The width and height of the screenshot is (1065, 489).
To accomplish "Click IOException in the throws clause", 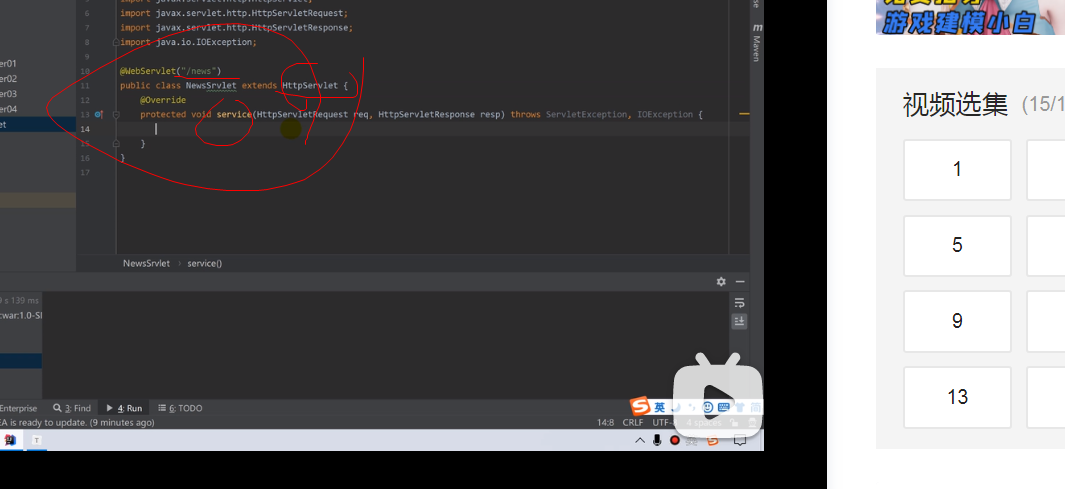I will [x=663, y=115].
